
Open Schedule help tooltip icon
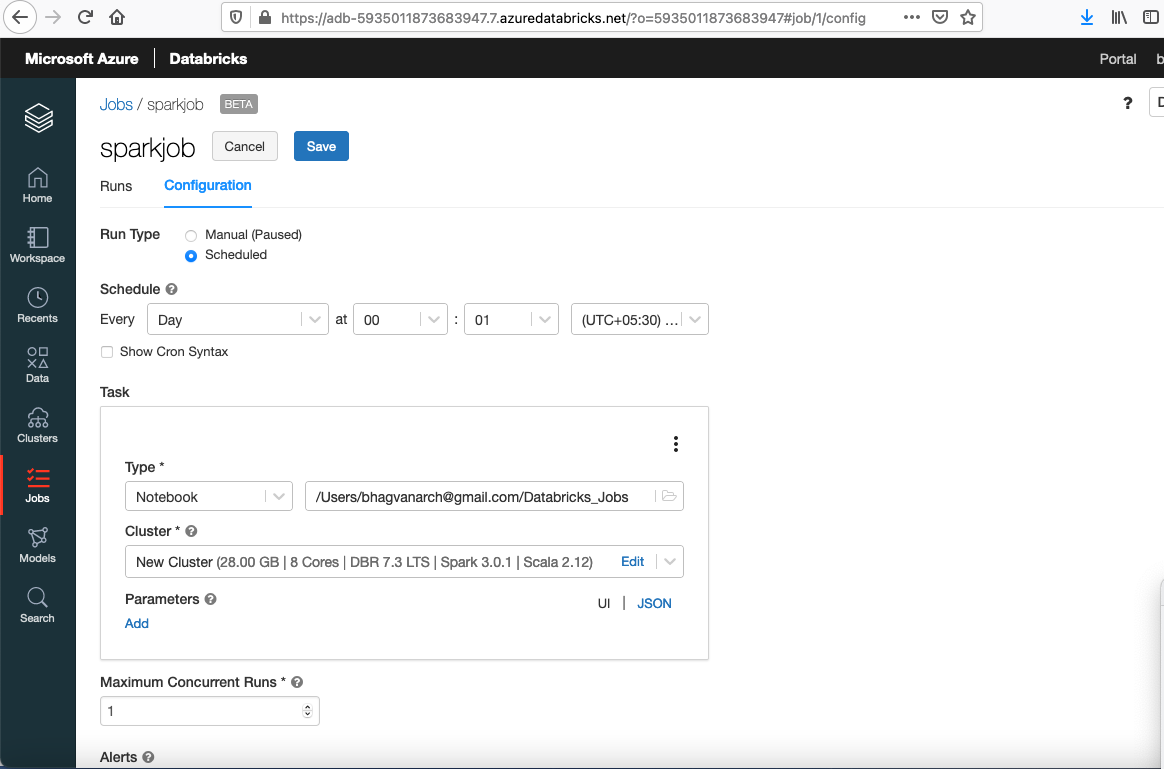coord(171,289)
